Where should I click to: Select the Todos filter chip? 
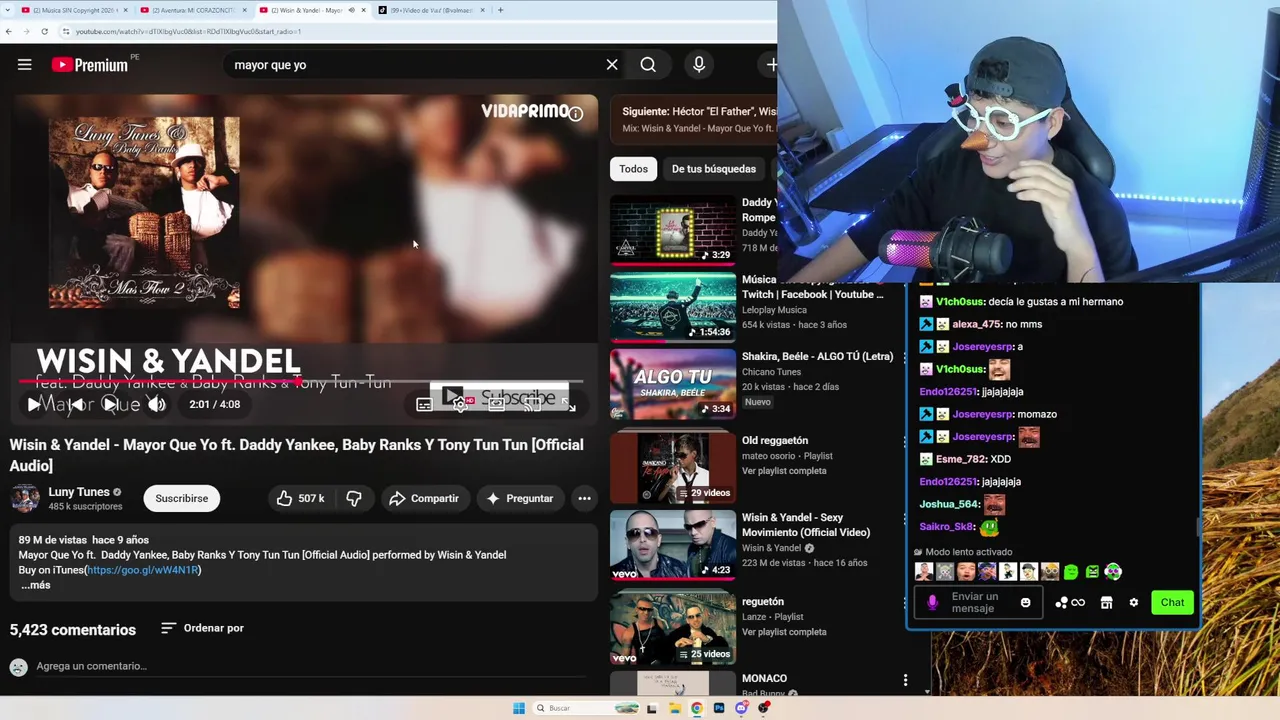633,169
